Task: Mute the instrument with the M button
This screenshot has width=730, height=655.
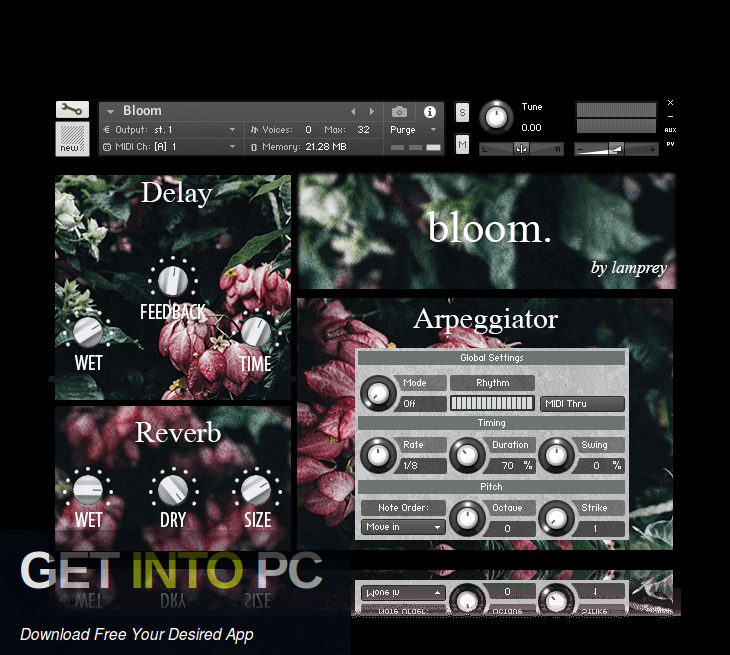Action: pyautogui.click(x=462, y=144)
